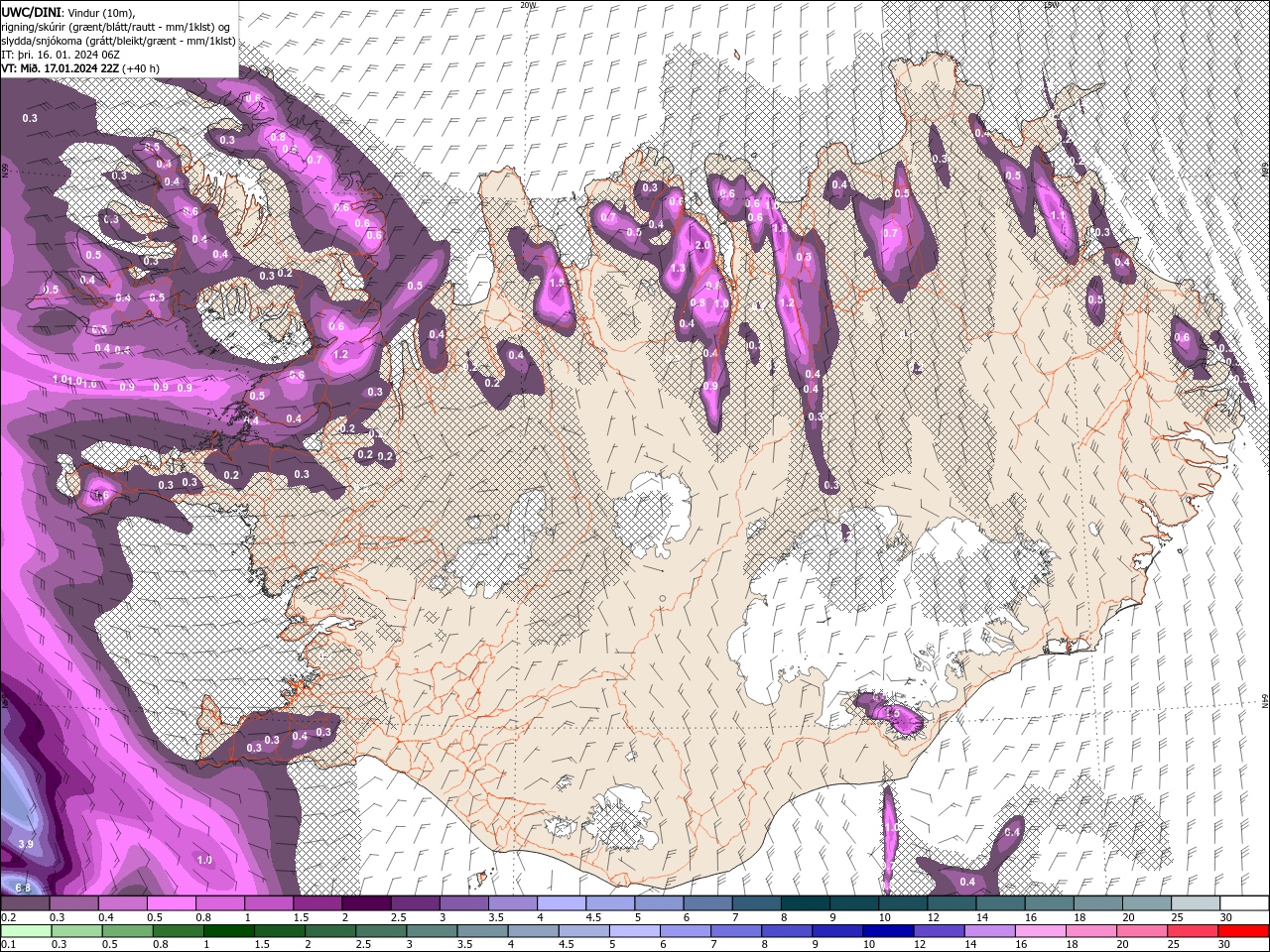Select the 'slydda/snjókoma' legend description line
This screenshot has height=952, width=1270.
(x=118, y=40)
